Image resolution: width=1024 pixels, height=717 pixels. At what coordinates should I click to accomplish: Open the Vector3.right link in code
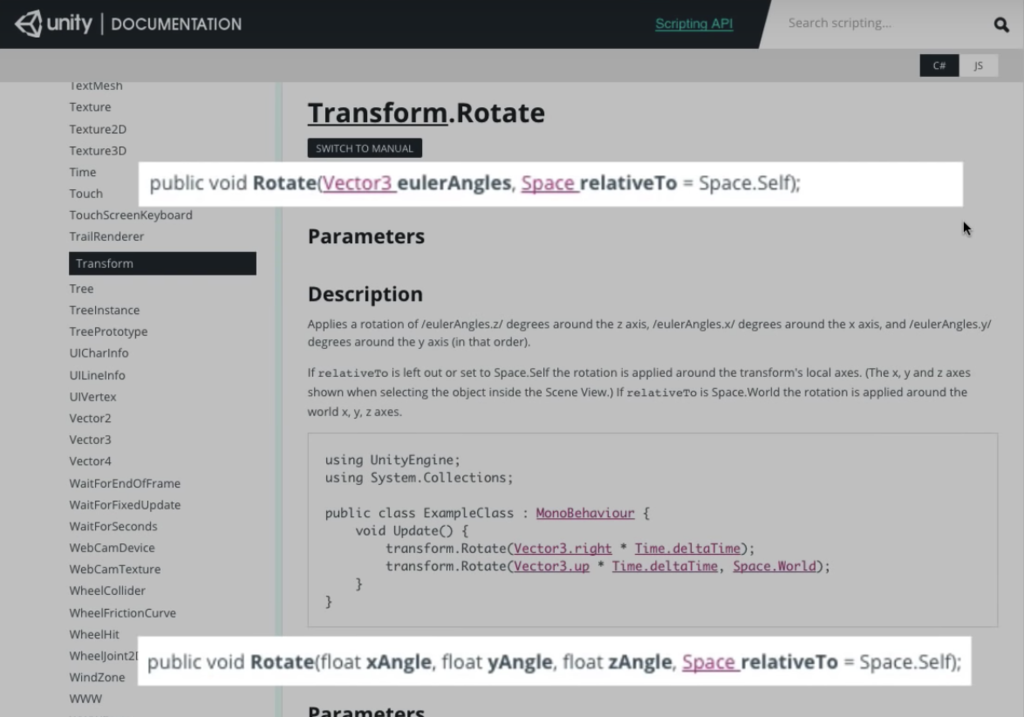coord(562,549)
